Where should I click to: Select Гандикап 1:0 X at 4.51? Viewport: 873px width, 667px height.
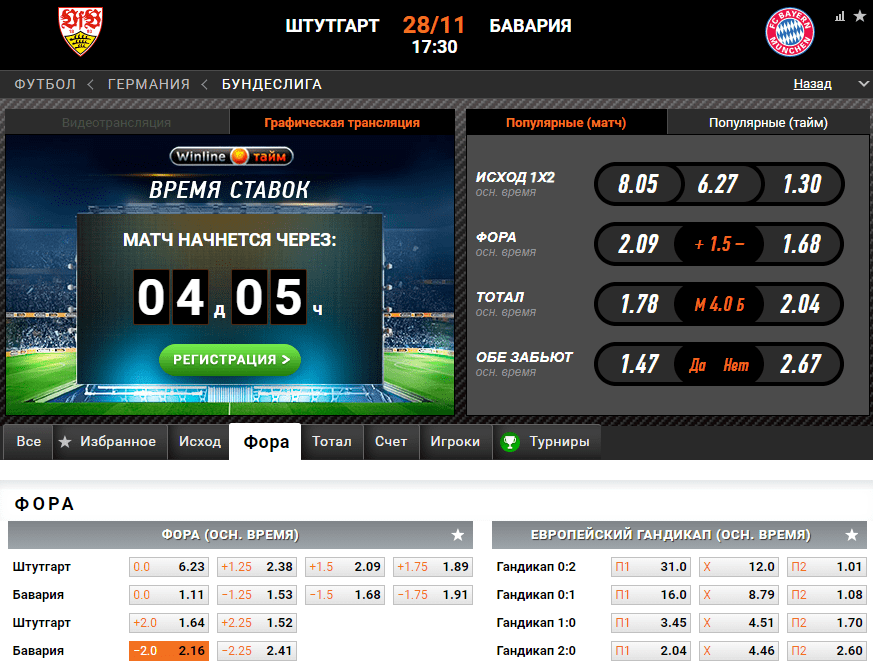pos(739,622)
